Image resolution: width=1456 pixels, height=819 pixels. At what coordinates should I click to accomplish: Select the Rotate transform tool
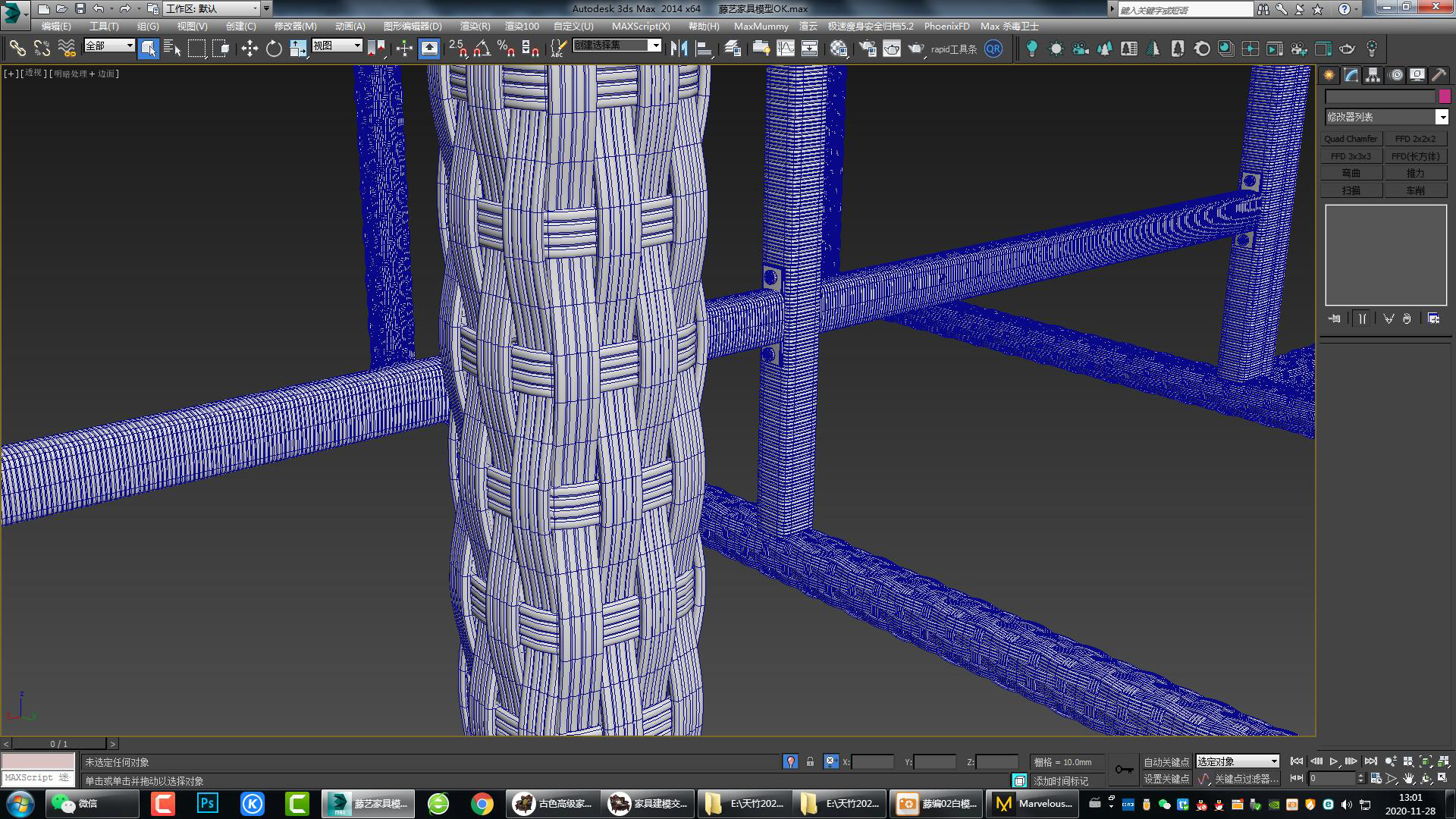point(274,49)
